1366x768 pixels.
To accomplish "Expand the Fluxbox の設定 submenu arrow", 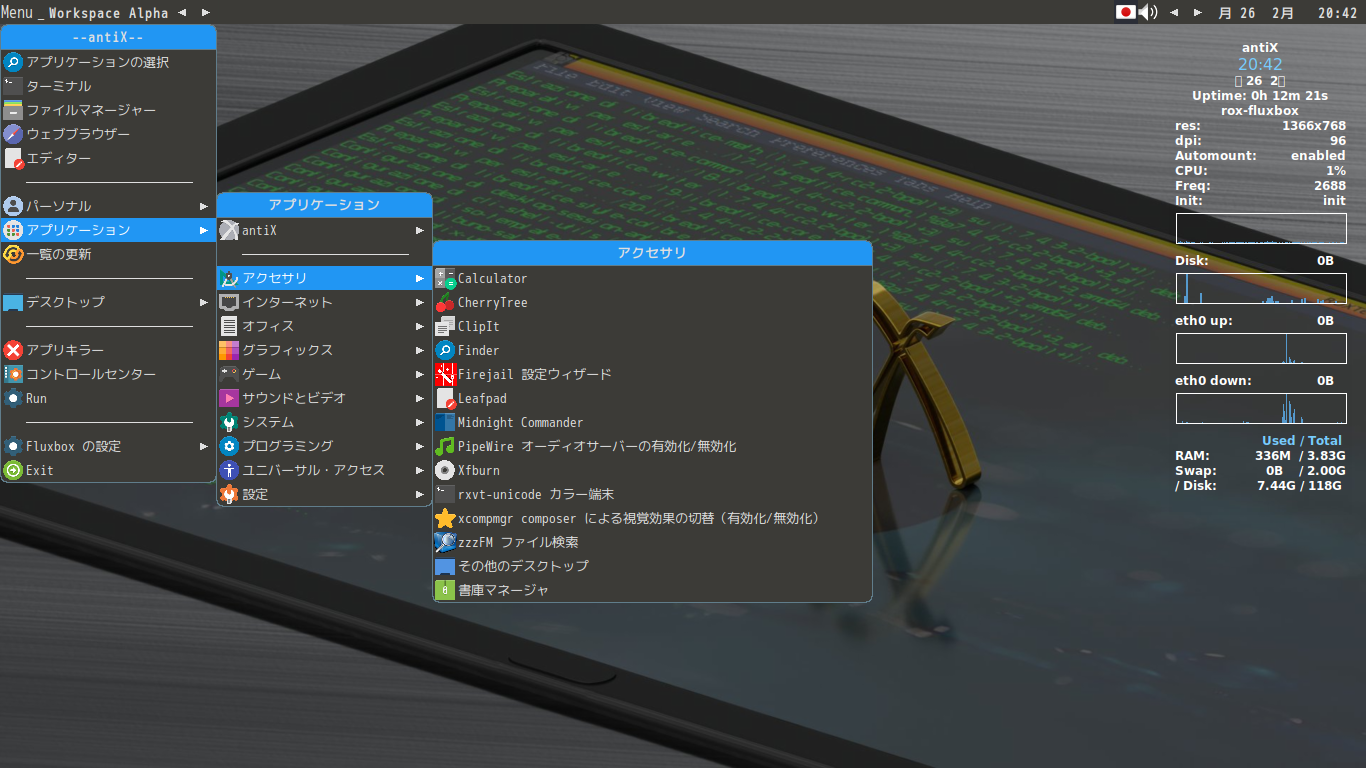I will pos(204,446).
